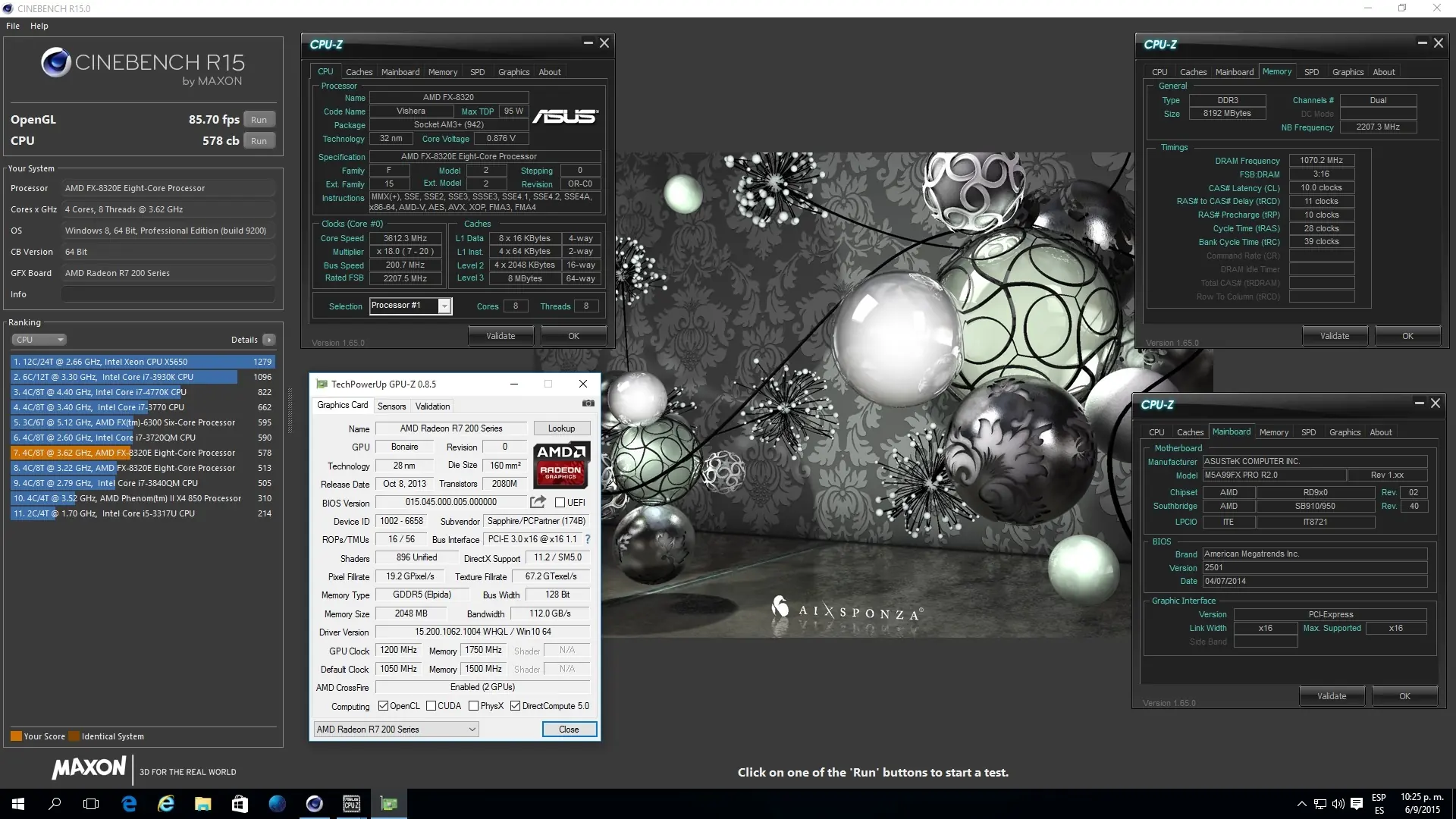Click the blue globe taskbar icon
Viewport: 1456px width, 819px height.
tap(277, 804)
